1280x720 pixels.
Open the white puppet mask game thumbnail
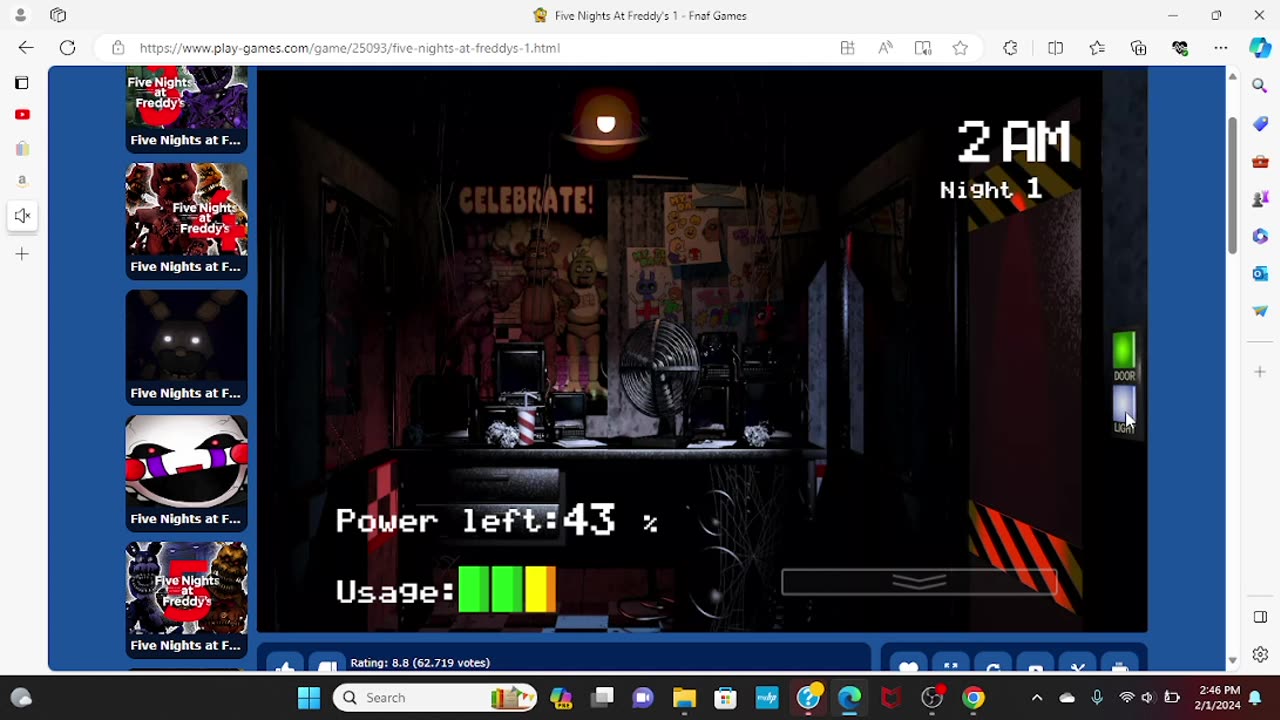[187, 473]
